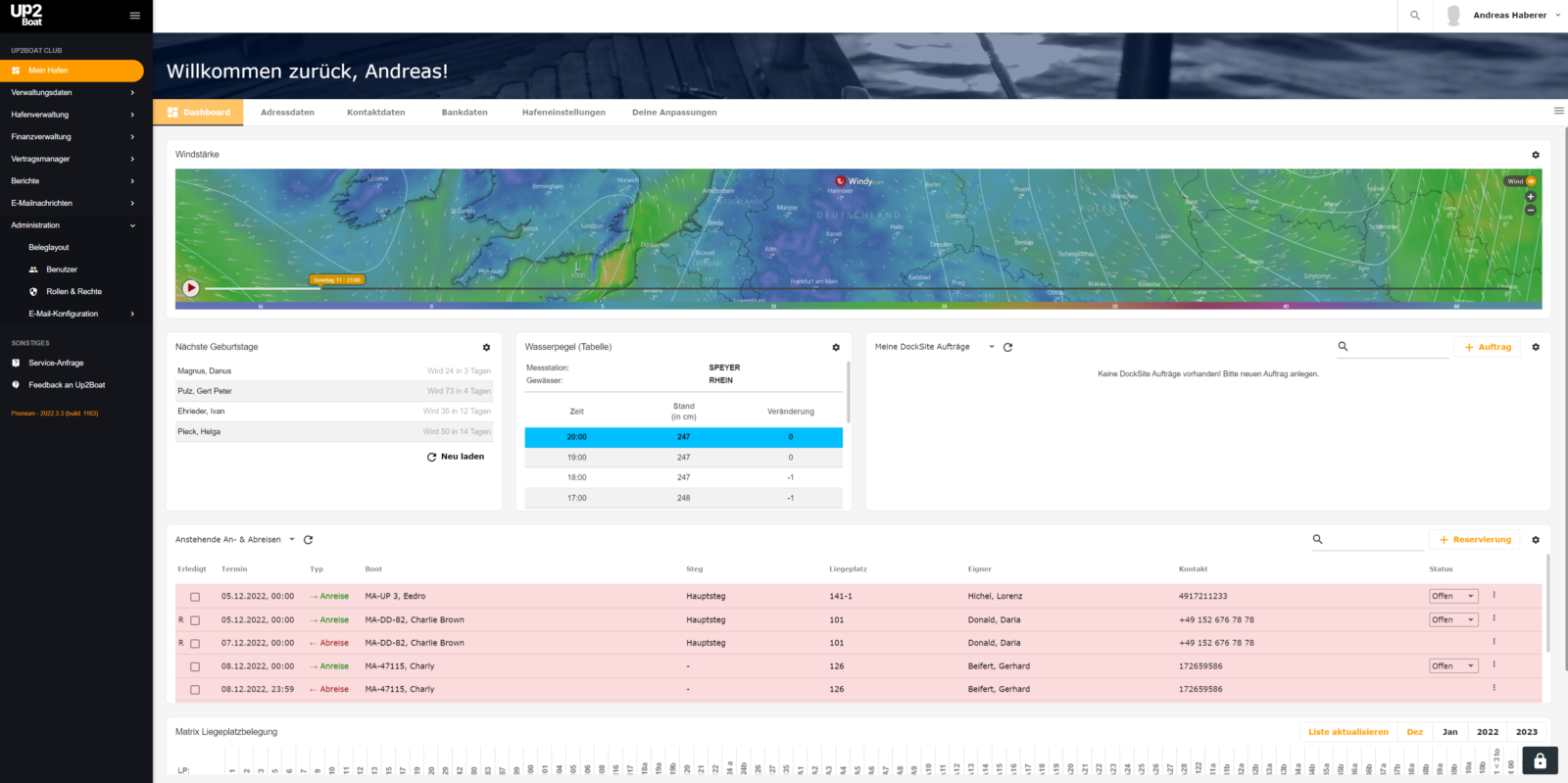This screenshot has width=1568, height=783.
Task: Check Erledigt for 07.12.2022 Charlie Brown Abreise
Action: 195,644
